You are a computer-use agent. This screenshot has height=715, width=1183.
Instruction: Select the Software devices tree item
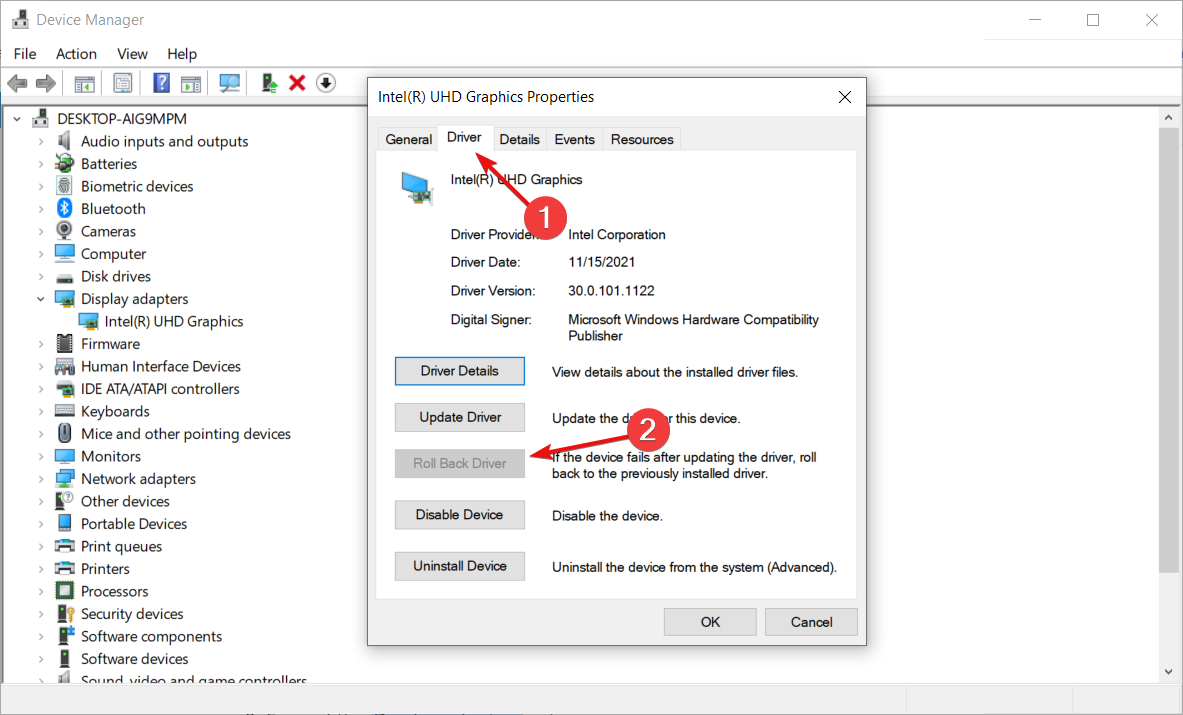pyautogui.click(x=134, y=658)
